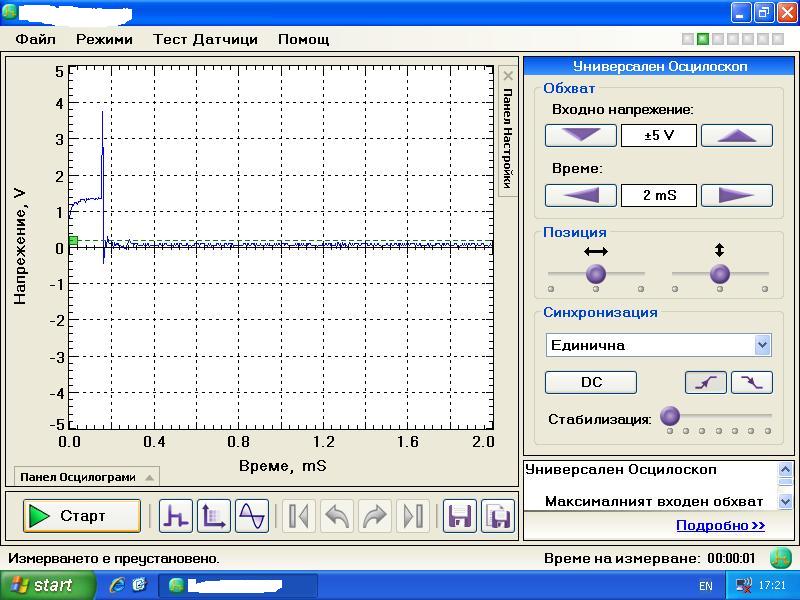The height and width of the screenshot is (600, 800).
Task: Increase input voltage range with up arrow
Action: tap(736, 135)
